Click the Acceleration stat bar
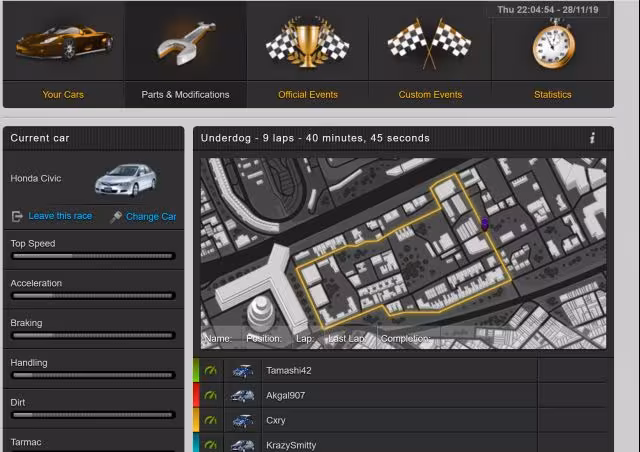Image resolution: width=640 pixels, height=452 pixels. (x=93, y=296)
